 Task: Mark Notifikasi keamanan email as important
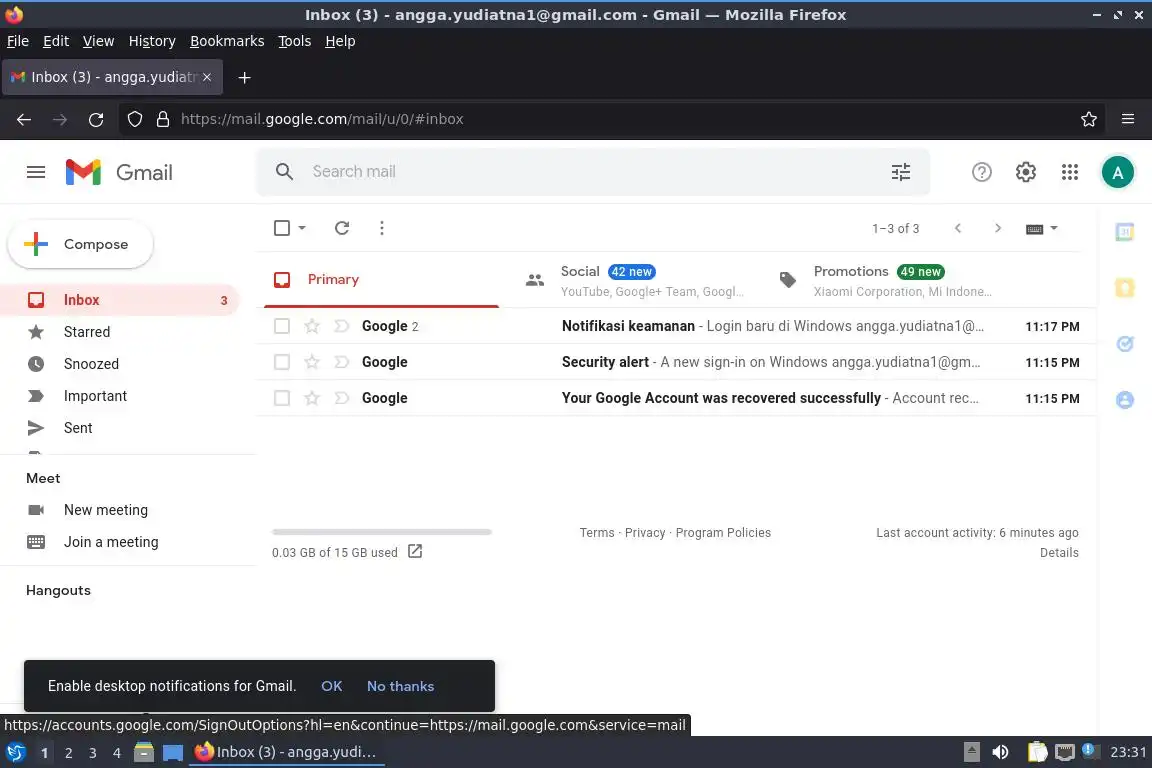(342, 326)
